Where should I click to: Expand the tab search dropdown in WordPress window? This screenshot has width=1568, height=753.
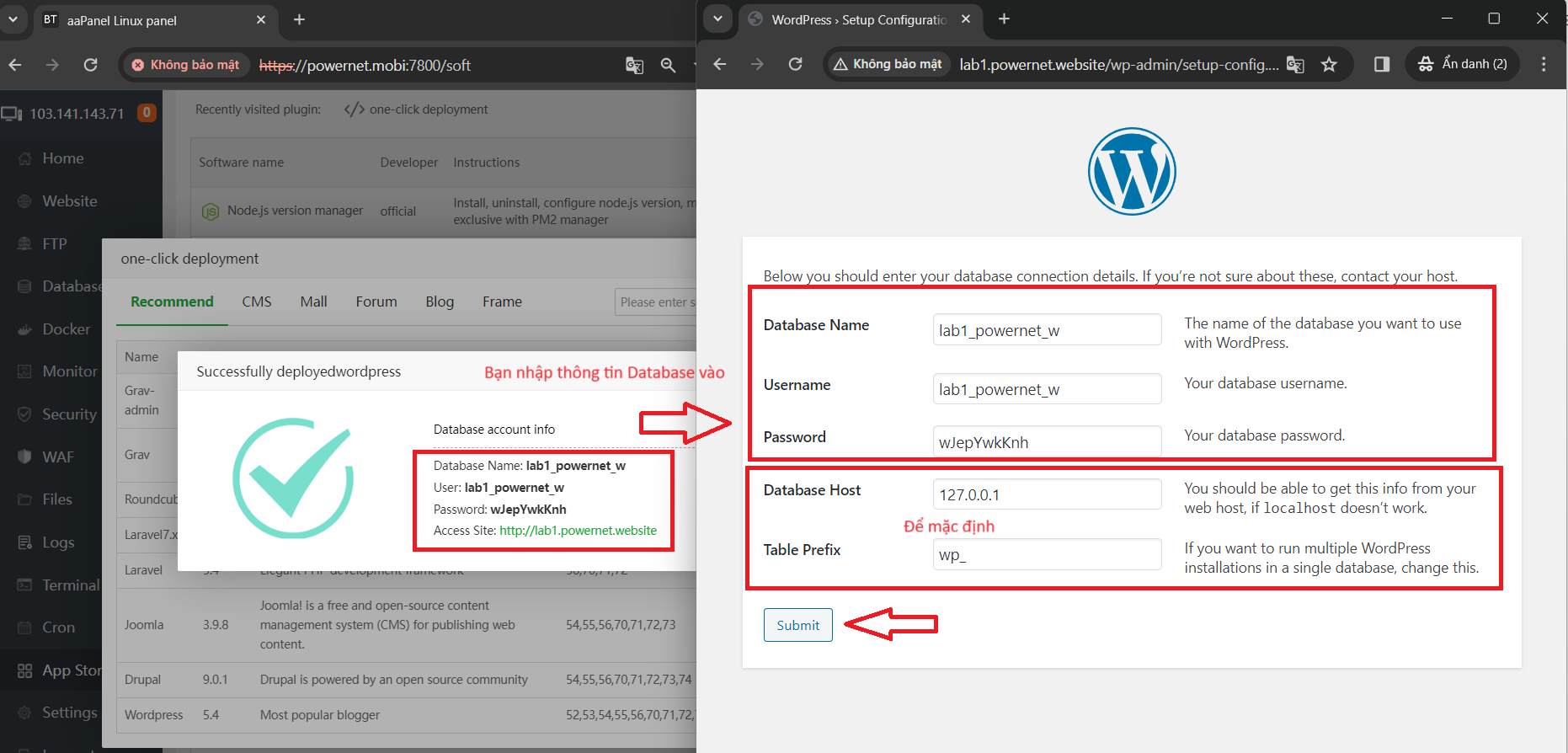(717, 19)
